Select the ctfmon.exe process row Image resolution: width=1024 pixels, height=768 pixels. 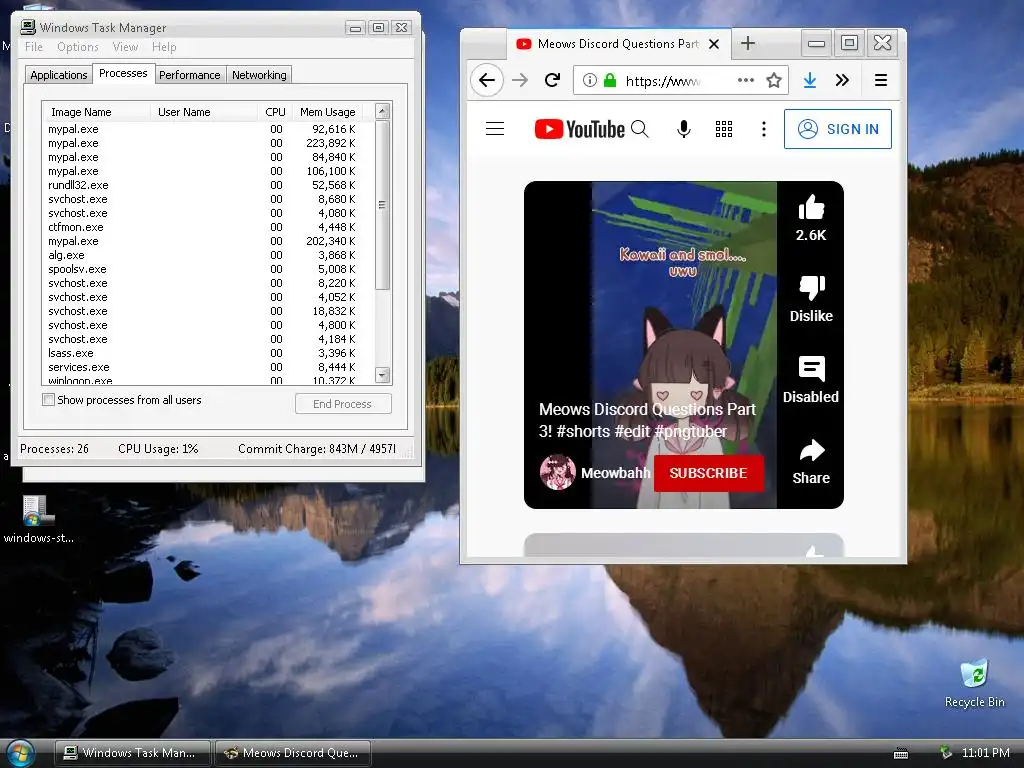(209, 227)
